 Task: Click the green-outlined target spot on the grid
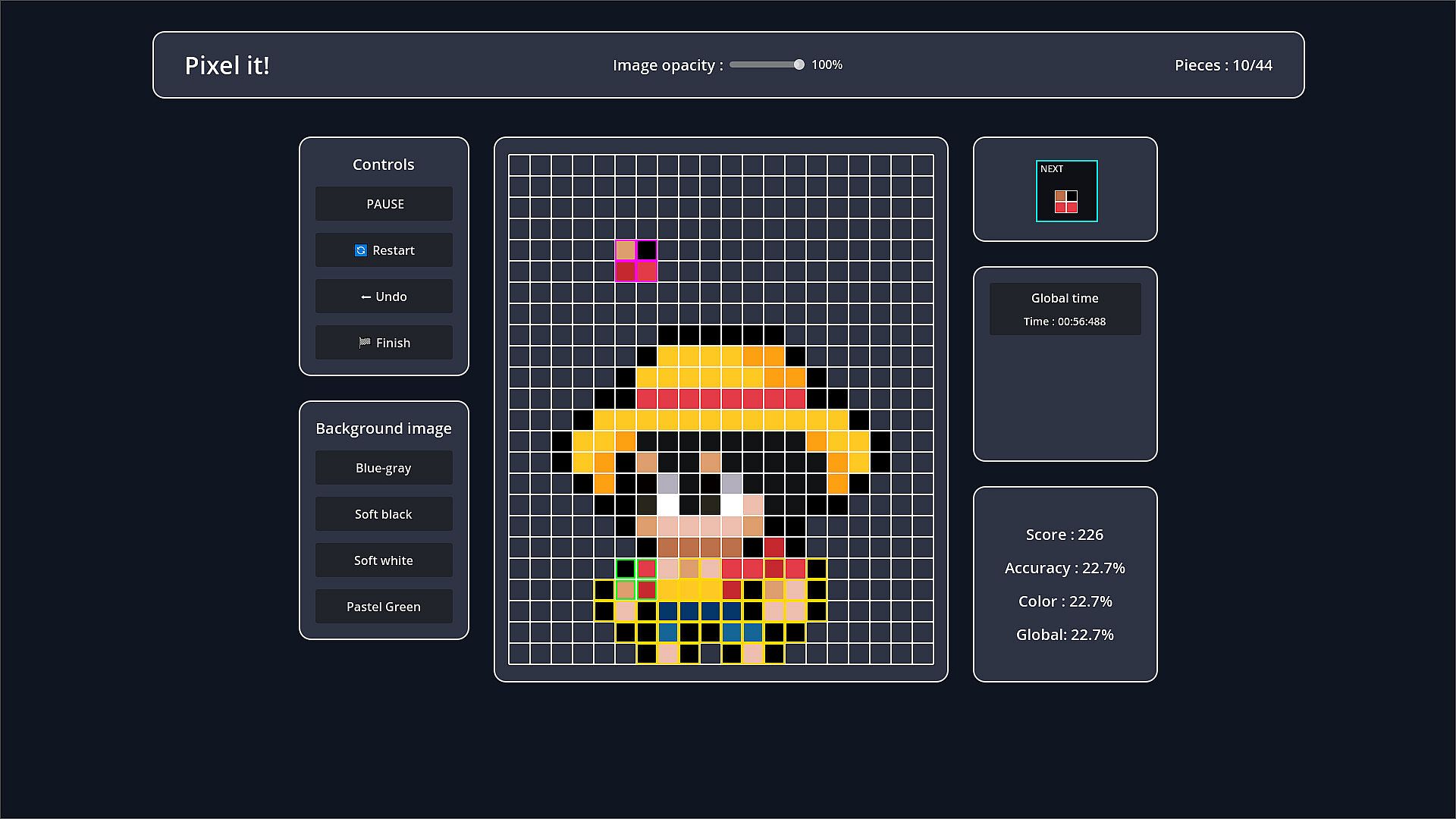pos(636,579)
